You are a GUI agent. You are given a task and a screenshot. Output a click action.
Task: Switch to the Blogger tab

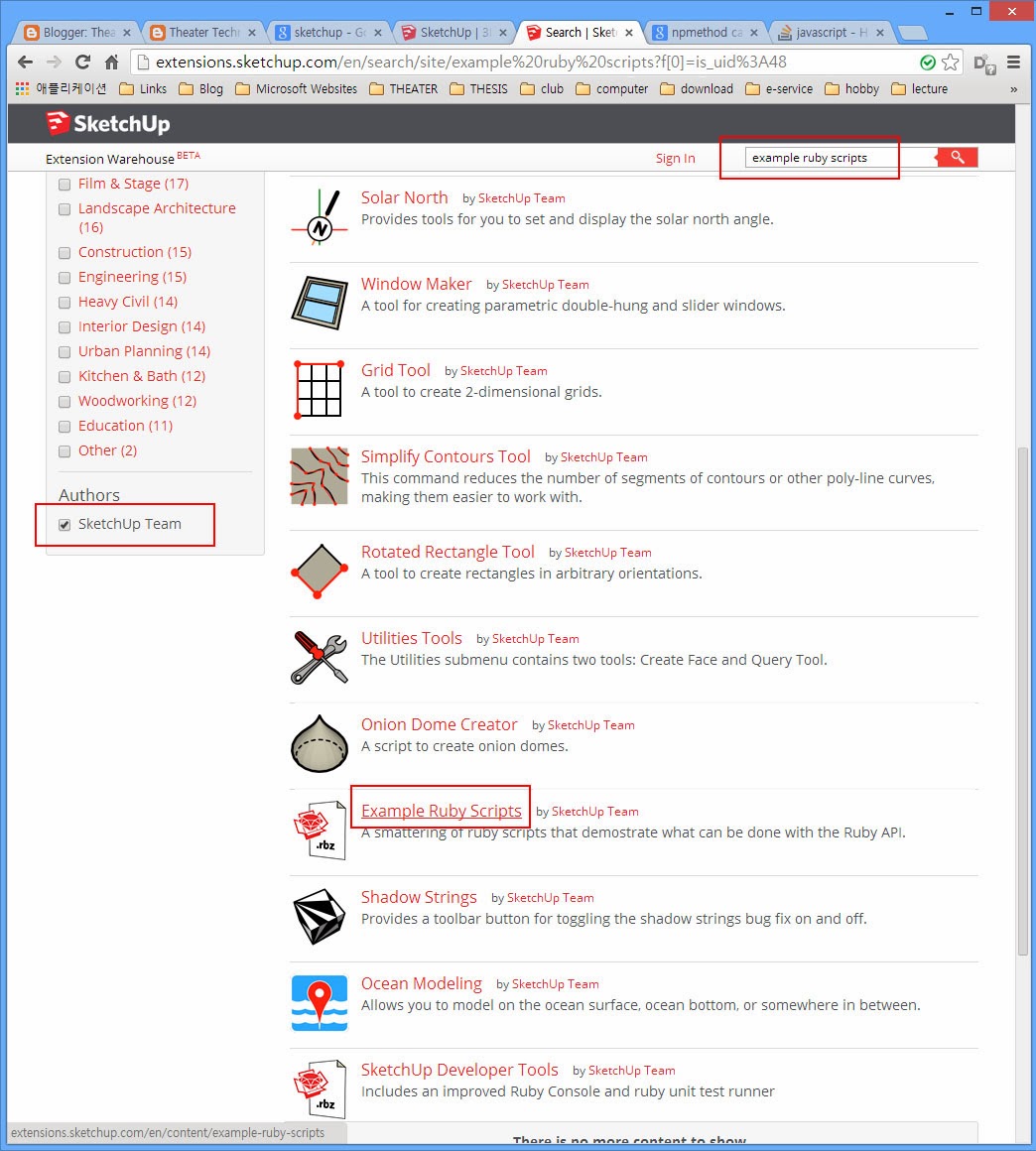pyautogui.click(x=77, y=33)
